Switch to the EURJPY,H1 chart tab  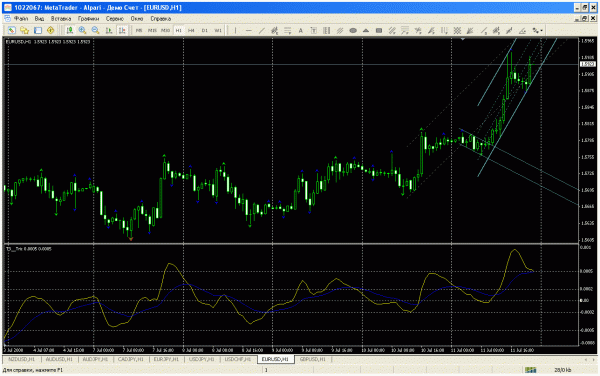166,359
